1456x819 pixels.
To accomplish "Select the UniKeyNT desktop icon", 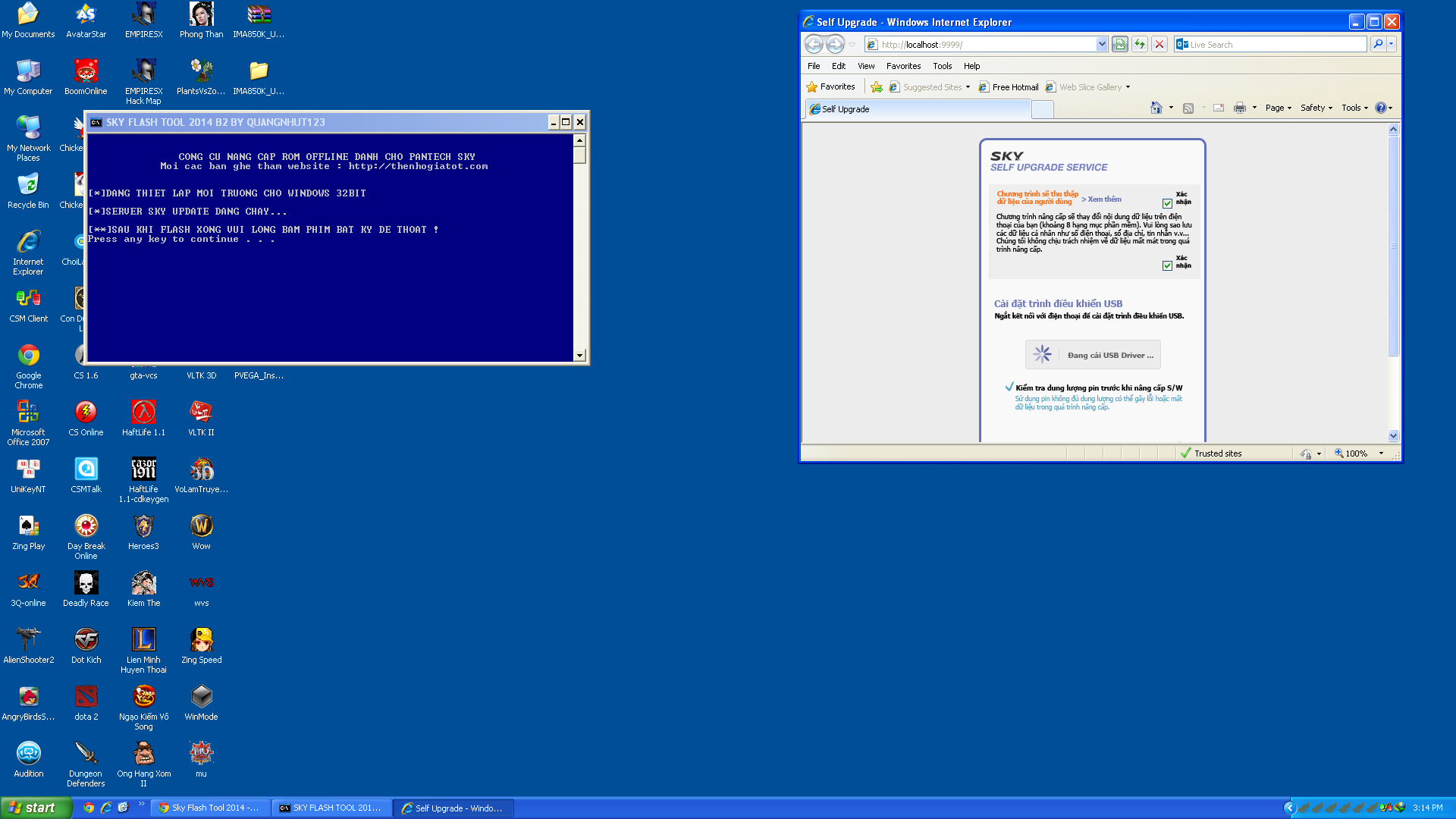I will [29, 475].
